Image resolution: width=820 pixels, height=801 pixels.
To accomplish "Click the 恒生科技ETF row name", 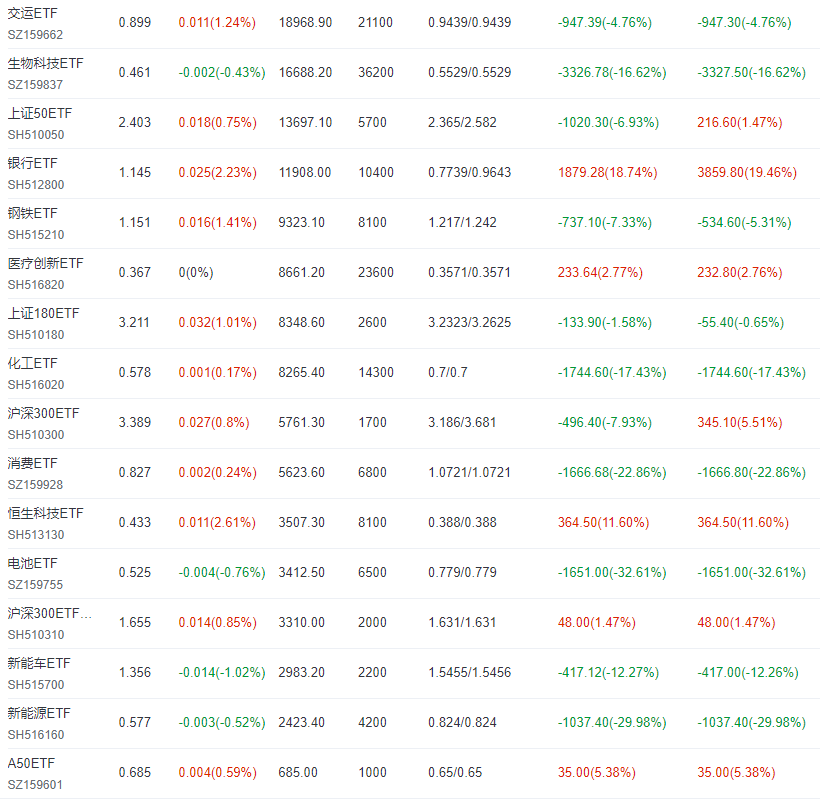I will [x=45, y=513].
